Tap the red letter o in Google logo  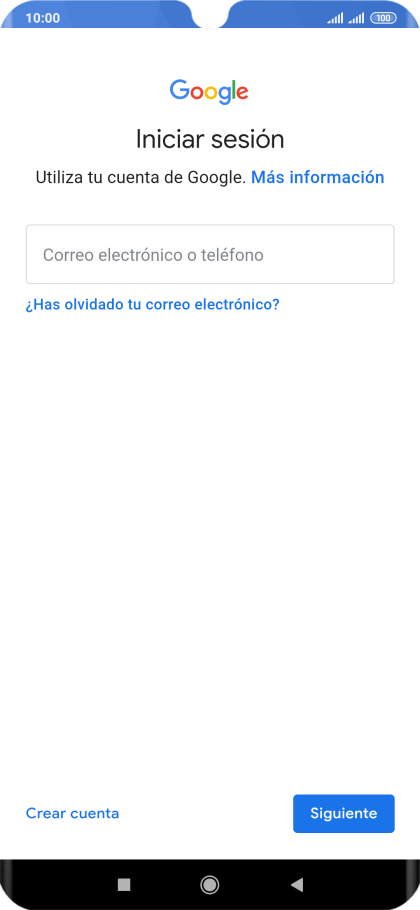coord(197,93)
